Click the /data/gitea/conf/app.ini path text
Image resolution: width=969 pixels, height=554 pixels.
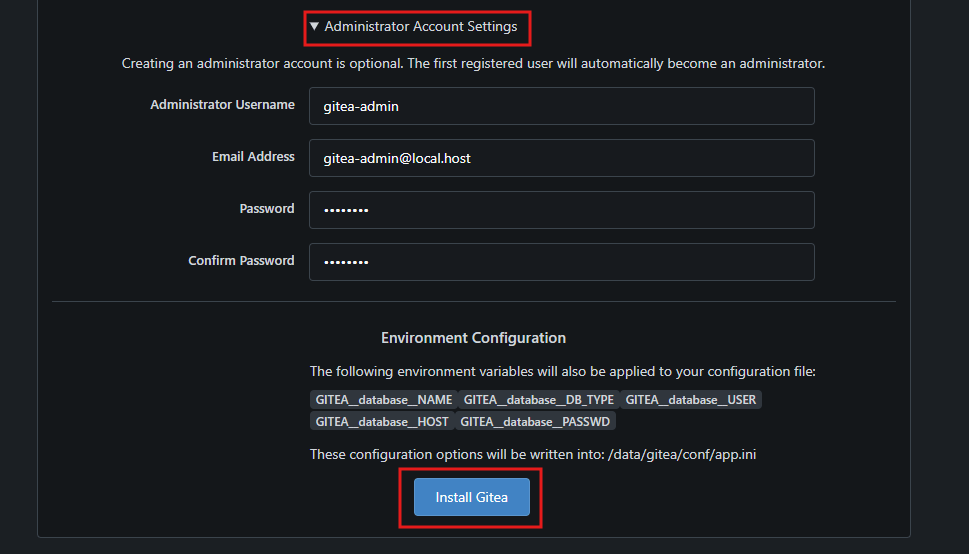click(682, 454)
